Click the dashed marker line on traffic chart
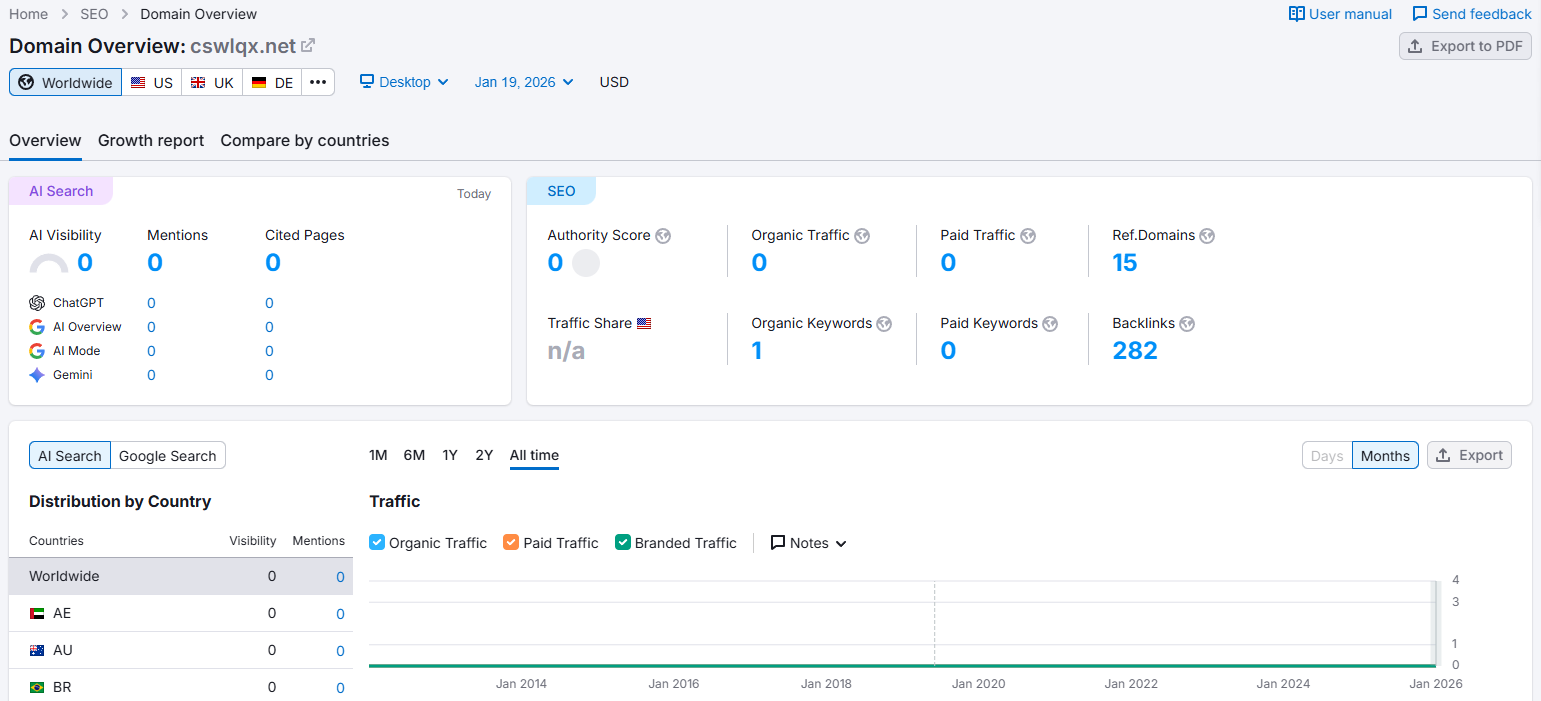This screenshot has width=1541, height=701. point(935,624)
